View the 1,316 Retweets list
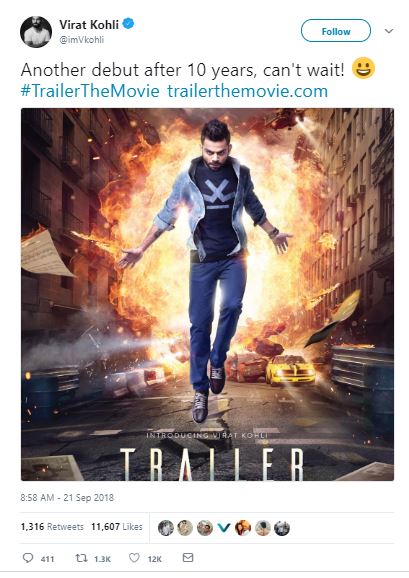 coord(52,527)
